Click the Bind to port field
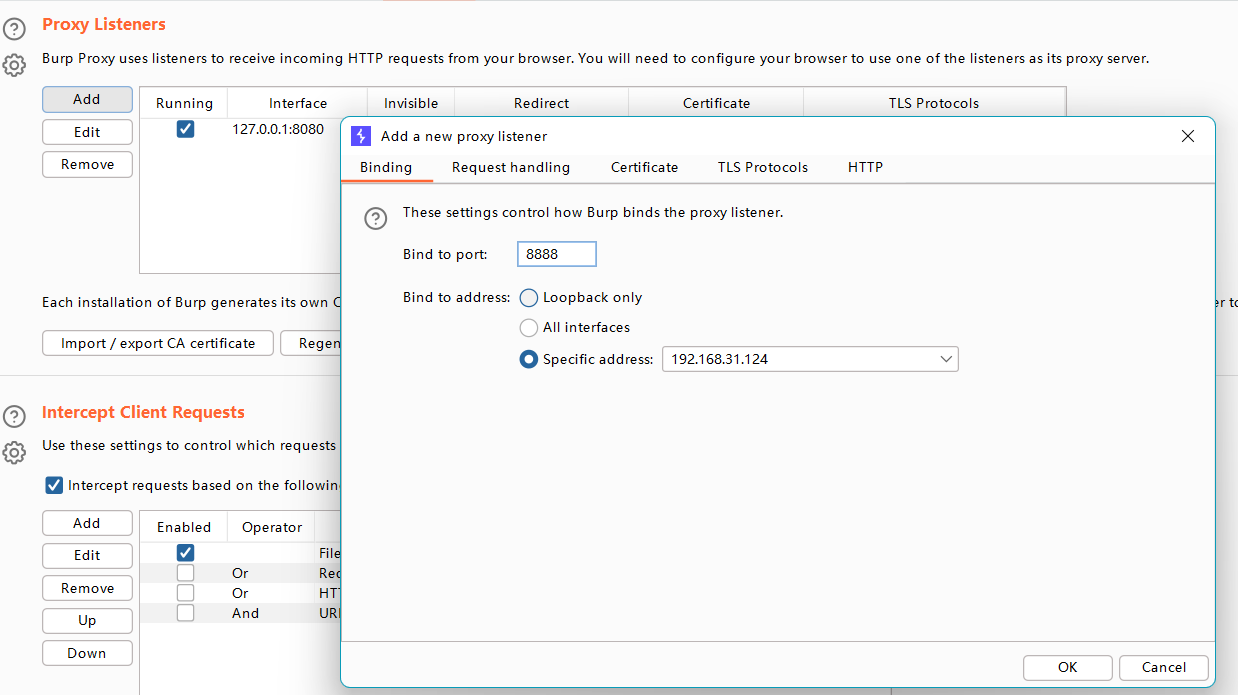The height and width of the screenshot is (695, 1238). (x=557, y=254)
